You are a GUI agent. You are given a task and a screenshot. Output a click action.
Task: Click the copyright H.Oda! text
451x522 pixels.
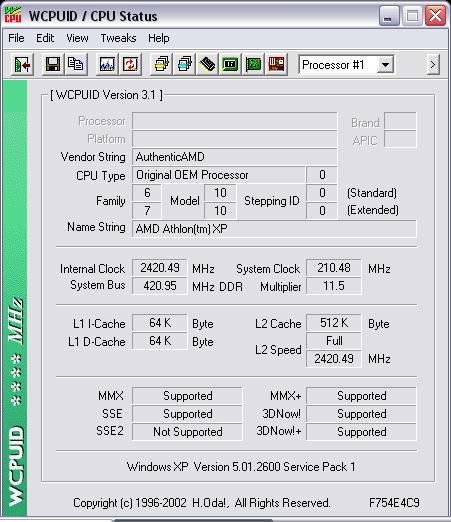pos(202,503)
